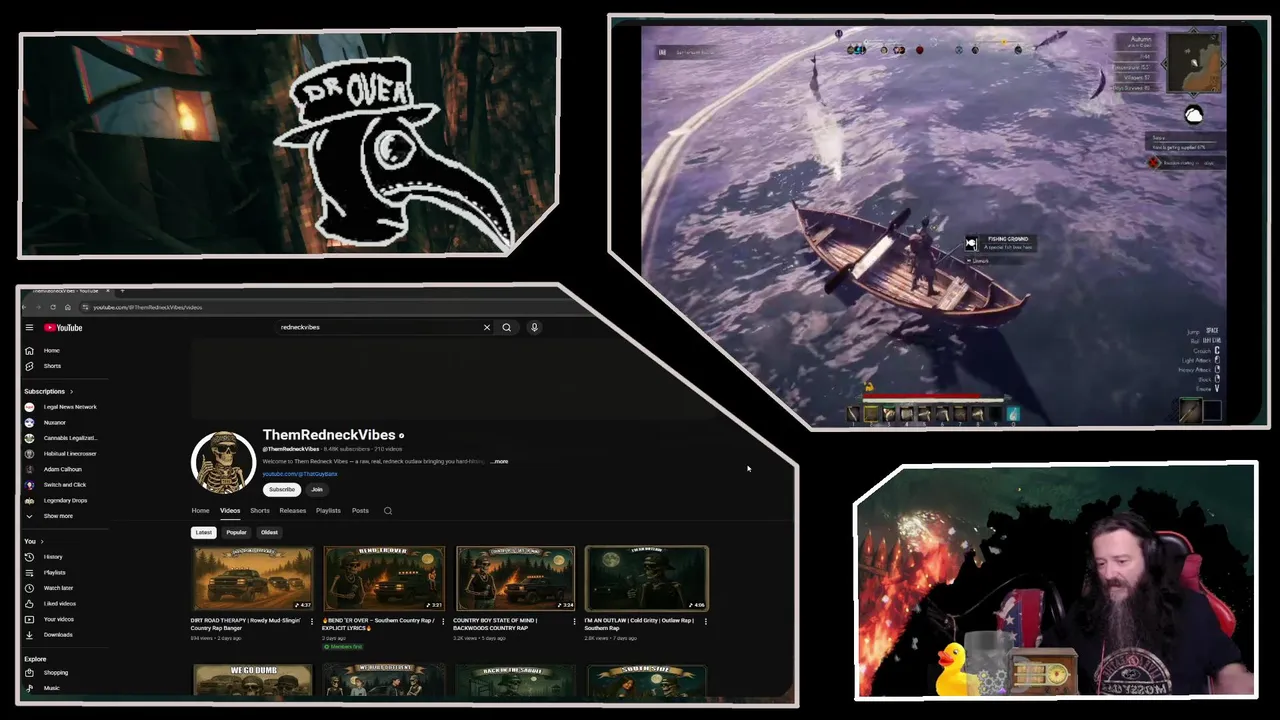This screenshot has height=720, width=1280.
Task: Open options for I'M AN OUTLAW video
Action: [705, 621]
